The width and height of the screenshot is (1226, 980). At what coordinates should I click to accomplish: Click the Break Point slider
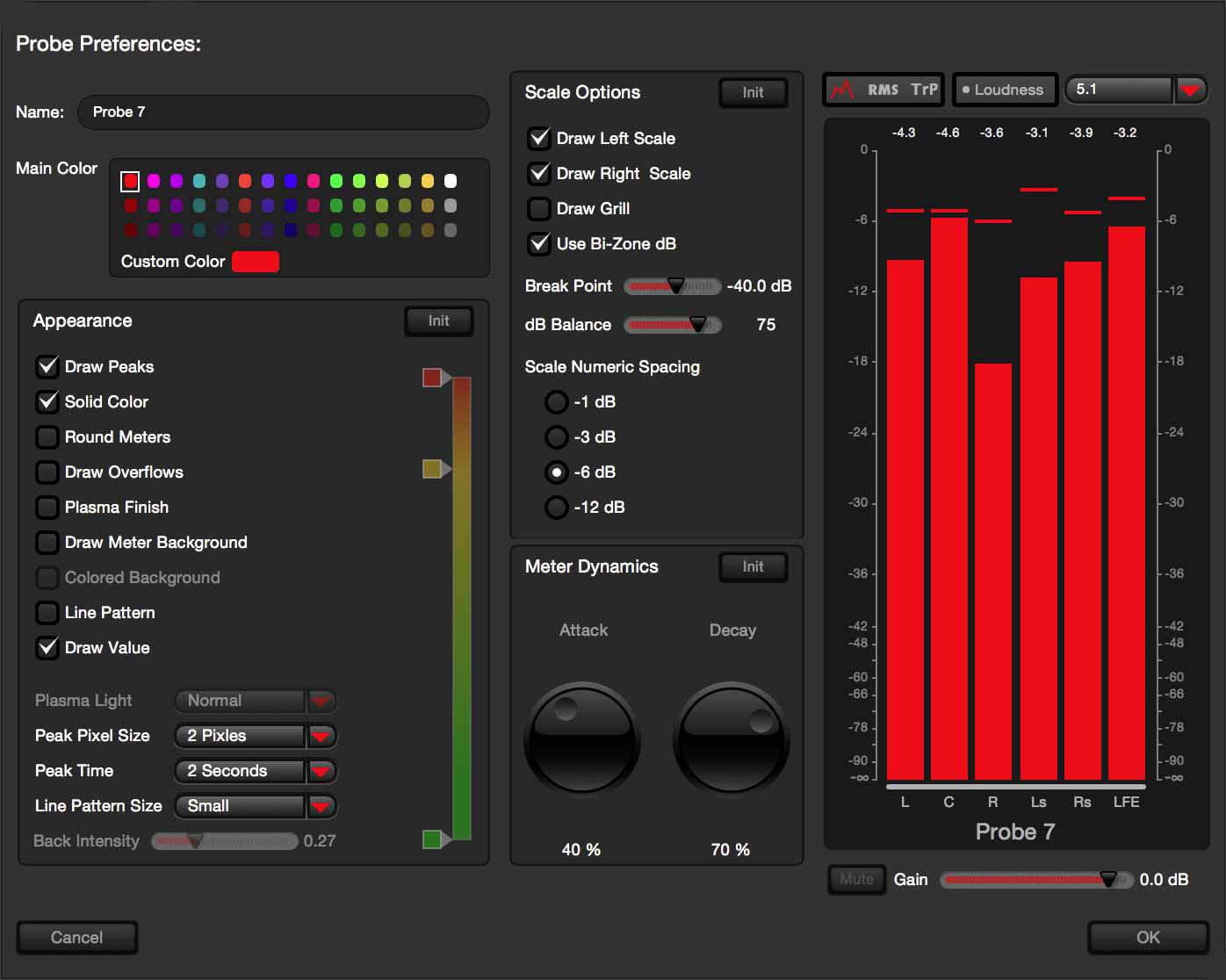(673, 286)
